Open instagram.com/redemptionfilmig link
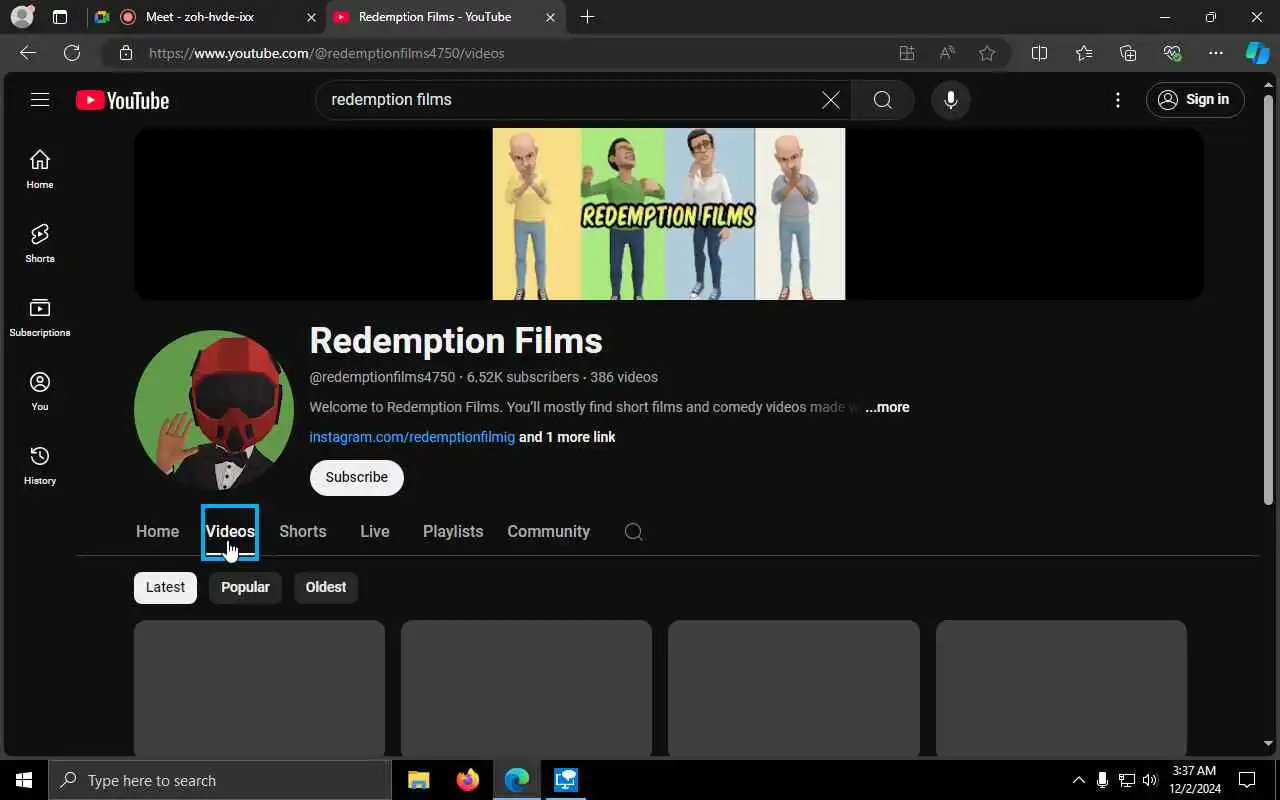This screenshot has width=1280, height=800. [412, 437]
